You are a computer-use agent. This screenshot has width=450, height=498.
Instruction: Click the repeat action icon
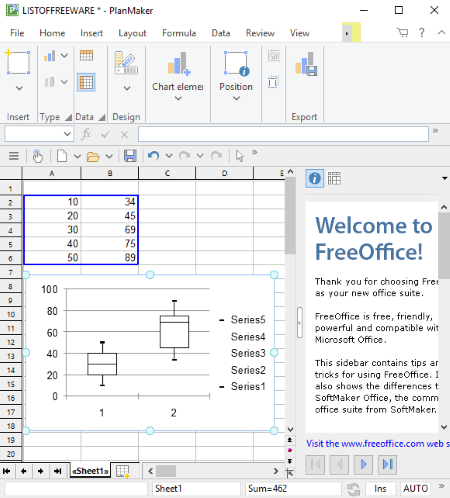click(217, 156)
